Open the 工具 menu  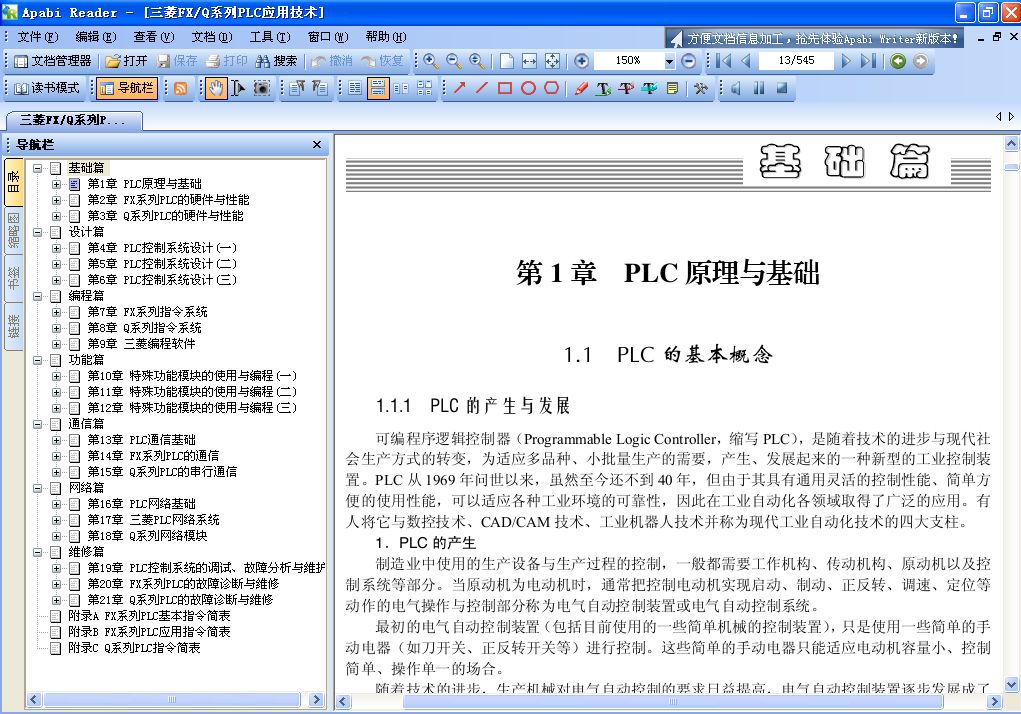click(269, 37)
